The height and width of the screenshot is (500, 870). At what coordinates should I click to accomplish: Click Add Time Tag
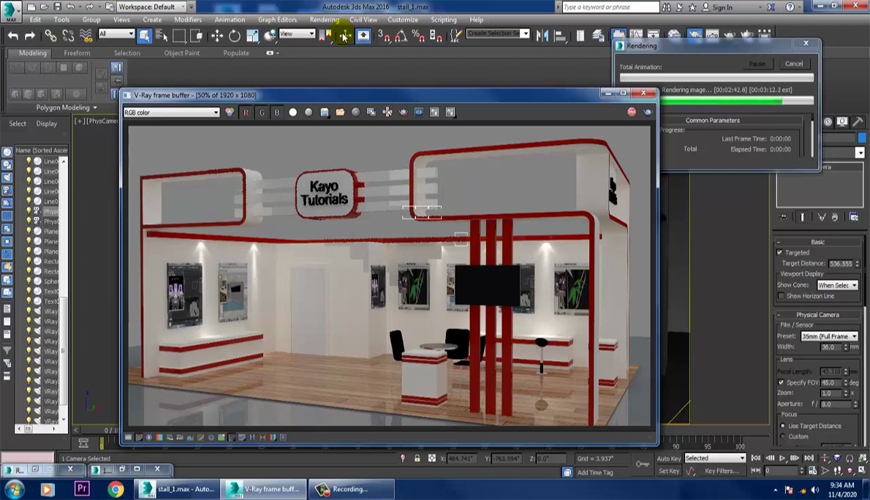click(x=595, y=473)
